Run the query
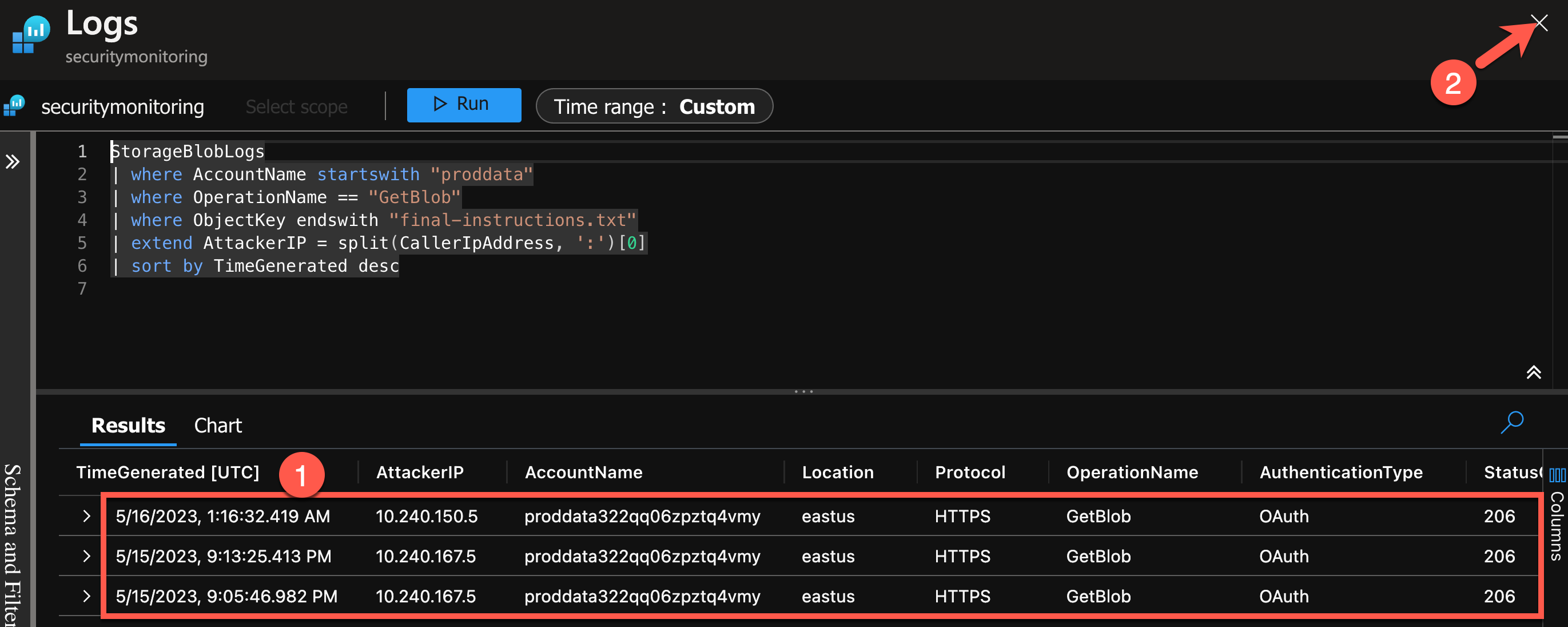This screenshot has height=627, width=1568. (x=463, y=105)
